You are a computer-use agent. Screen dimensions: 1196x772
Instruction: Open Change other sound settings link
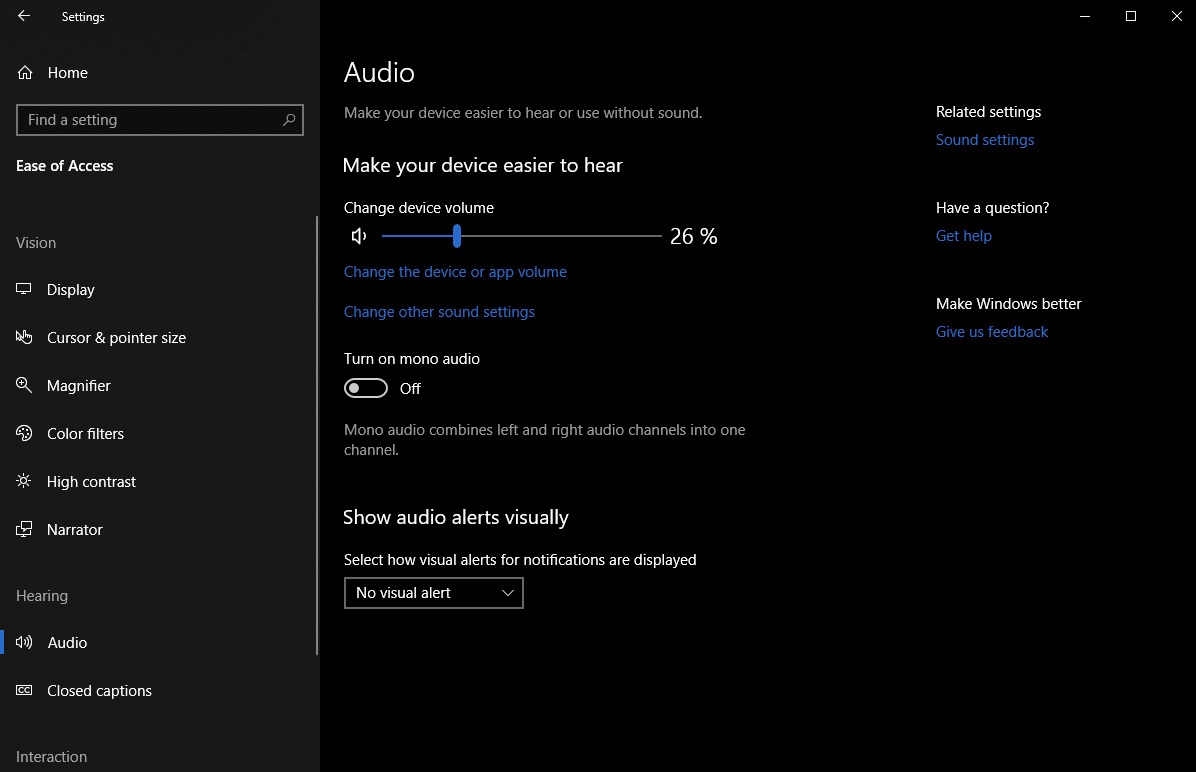click(x=439, y=312)
